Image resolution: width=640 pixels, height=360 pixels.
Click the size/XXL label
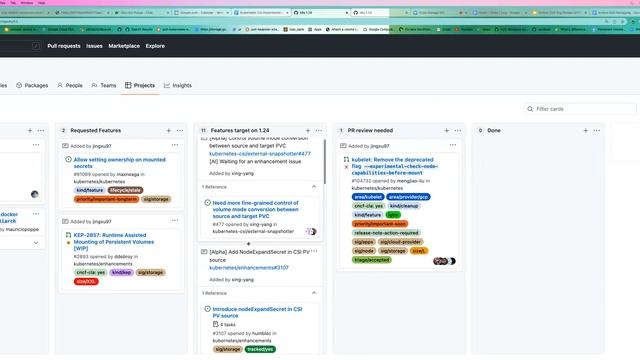pyautogui.click(x=86, y=281)
